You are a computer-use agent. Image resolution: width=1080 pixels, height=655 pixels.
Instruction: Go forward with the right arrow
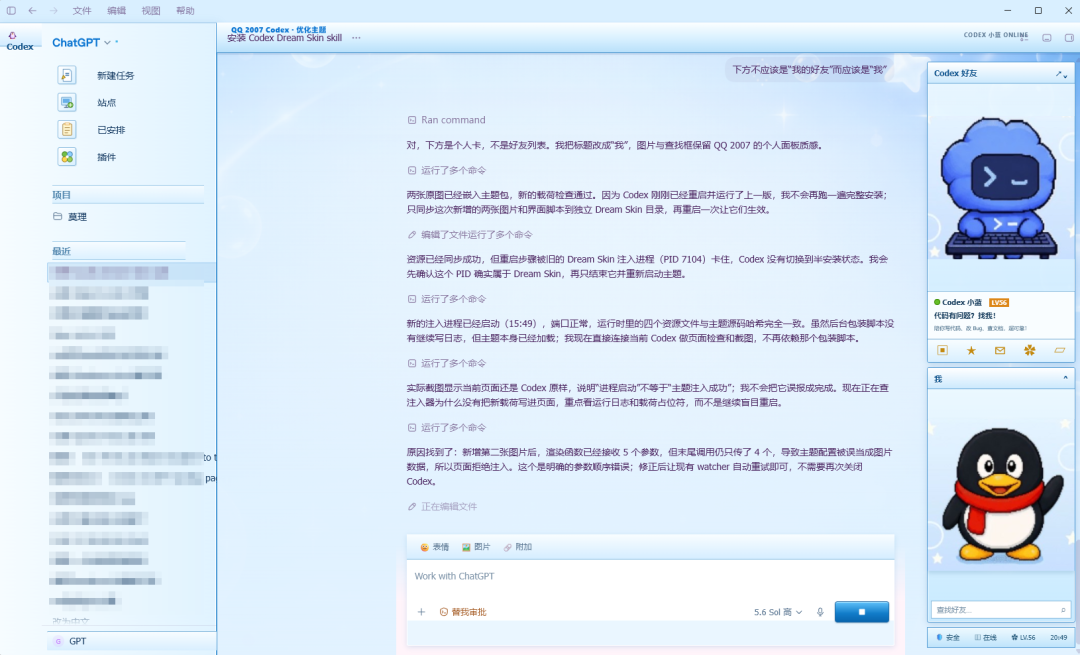point(54,10)
